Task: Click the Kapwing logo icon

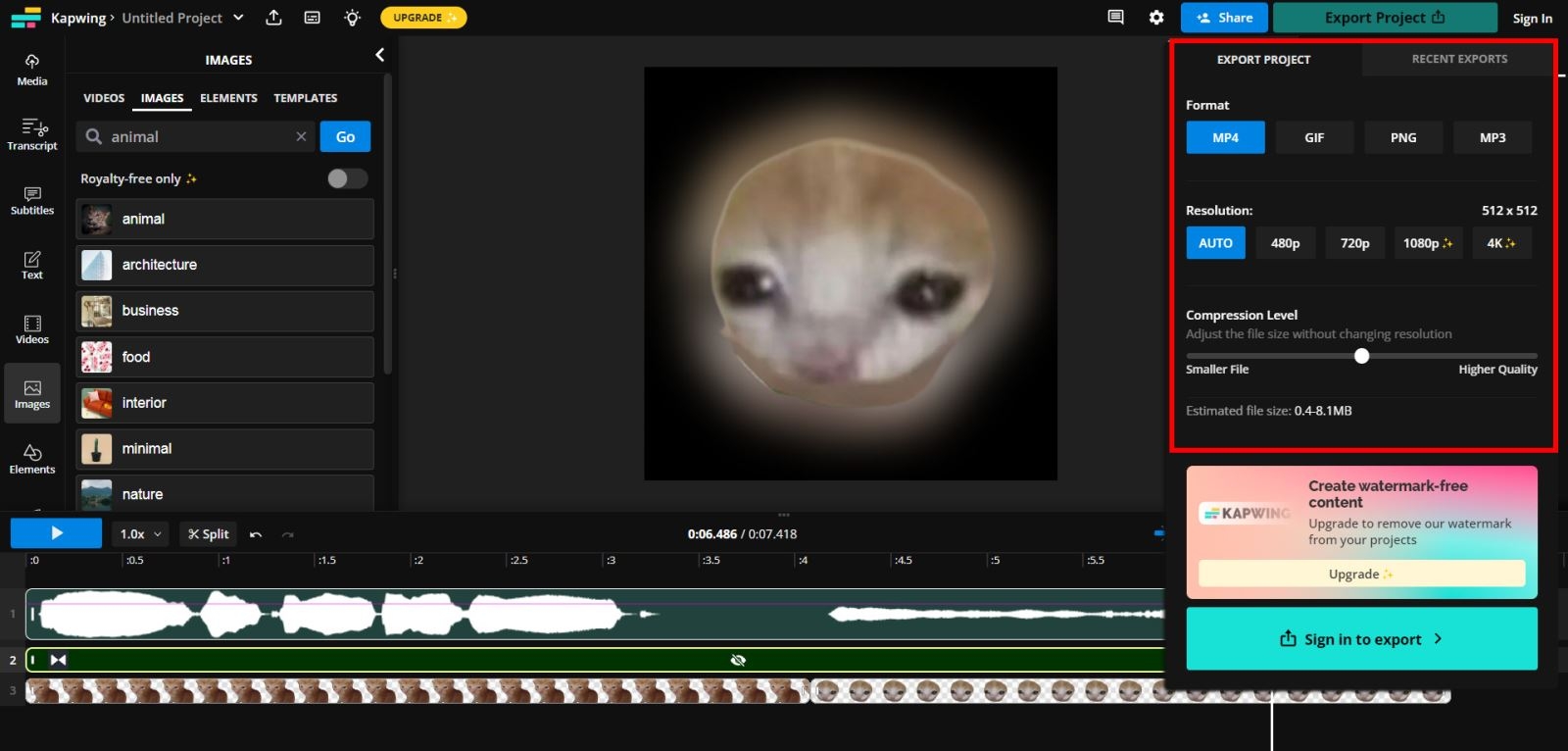Action: click(x=25, y=18)
